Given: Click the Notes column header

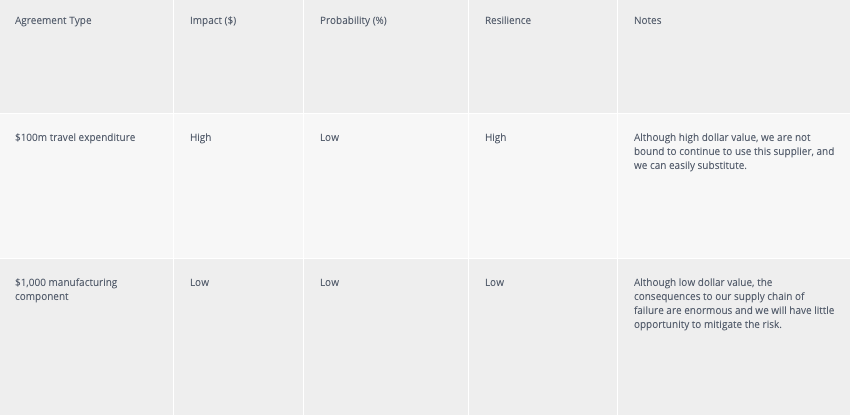Looking at the screenshot, I should (x=648, y=21).
